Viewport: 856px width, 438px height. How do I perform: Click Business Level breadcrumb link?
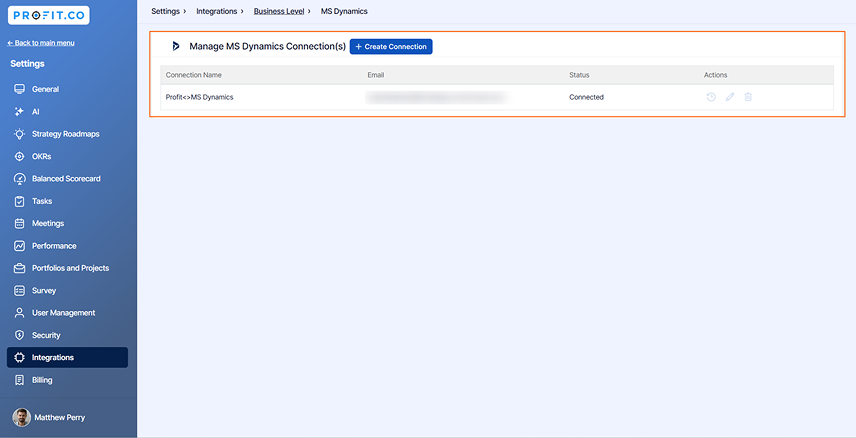point(279,11)
